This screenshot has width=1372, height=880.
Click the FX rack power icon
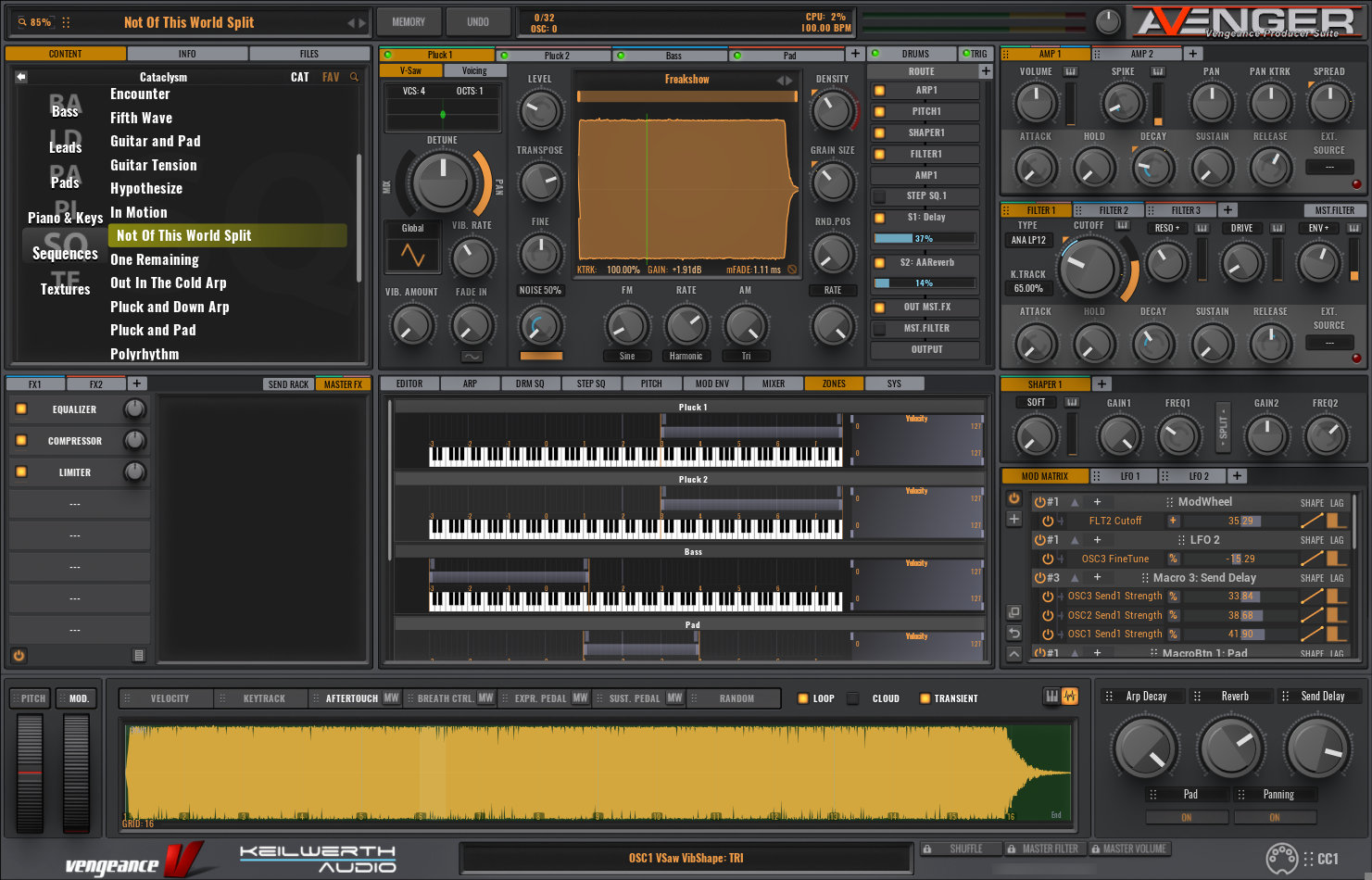pyautogui.click(x=19, y=655)
